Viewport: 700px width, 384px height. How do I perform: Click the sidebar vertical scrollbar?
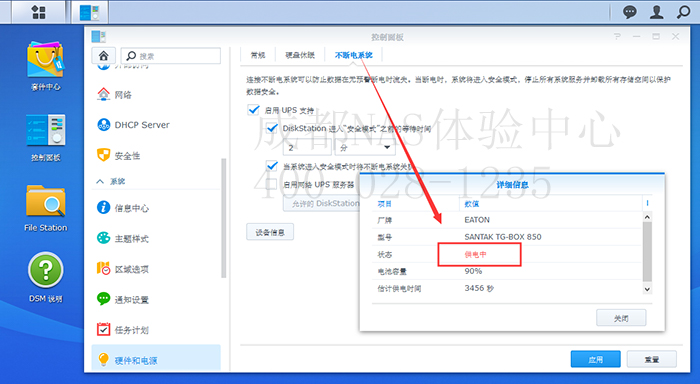[x=223, y=218]
